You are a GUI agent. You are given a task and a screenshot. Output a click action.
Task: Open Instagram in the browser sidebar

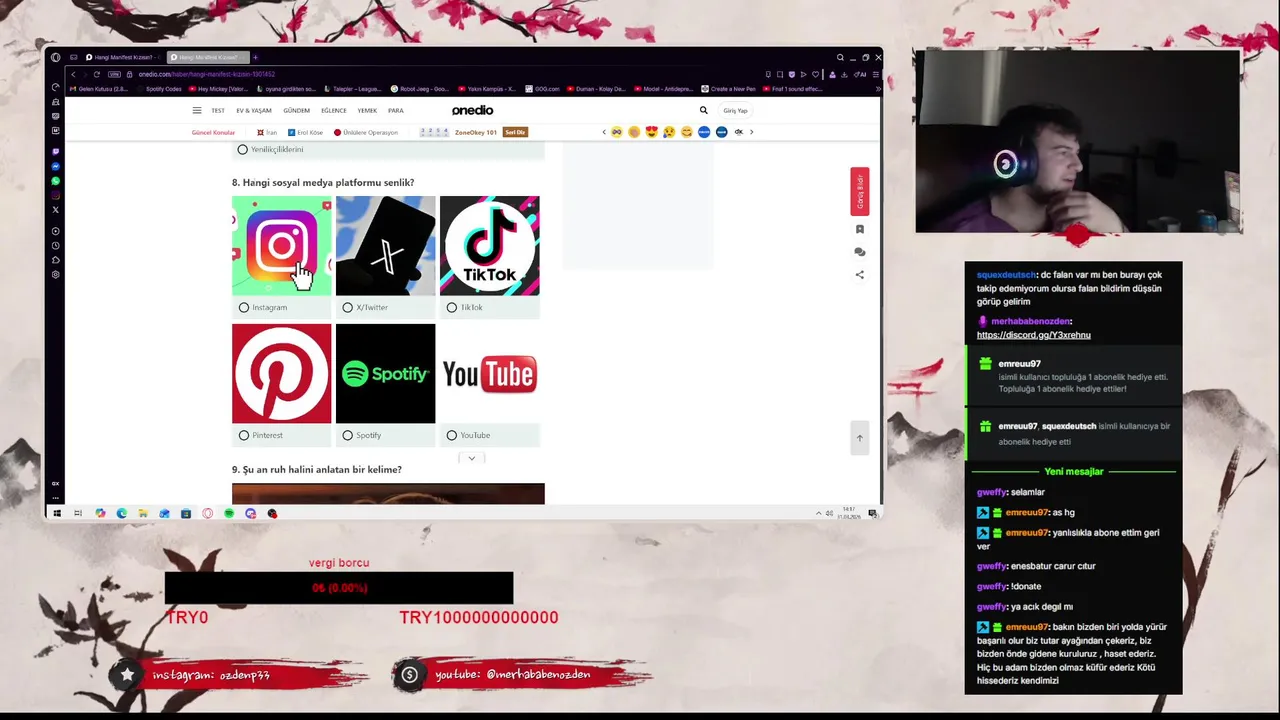(55, 195)
